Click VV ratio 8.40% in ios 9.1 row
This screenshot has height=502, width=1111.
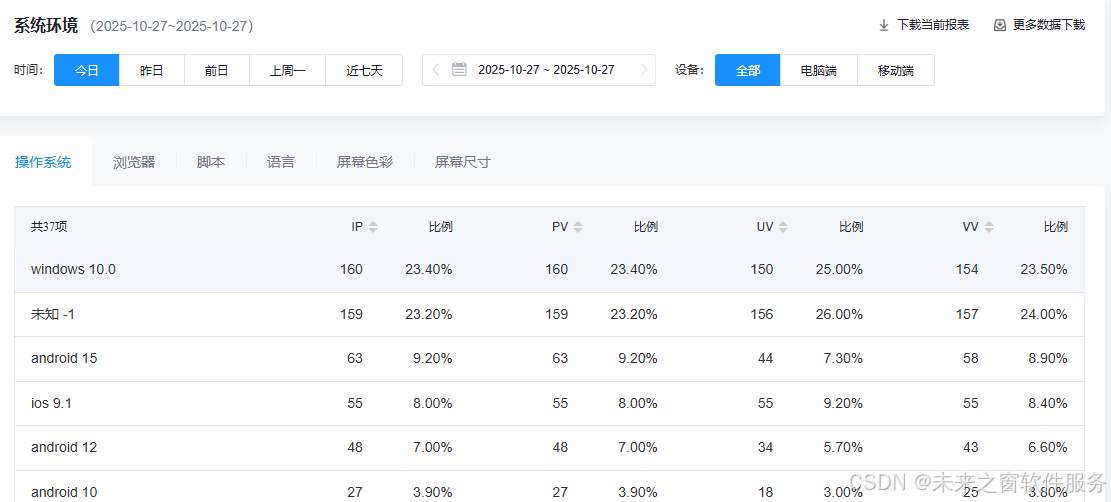tap(1047, 403)
